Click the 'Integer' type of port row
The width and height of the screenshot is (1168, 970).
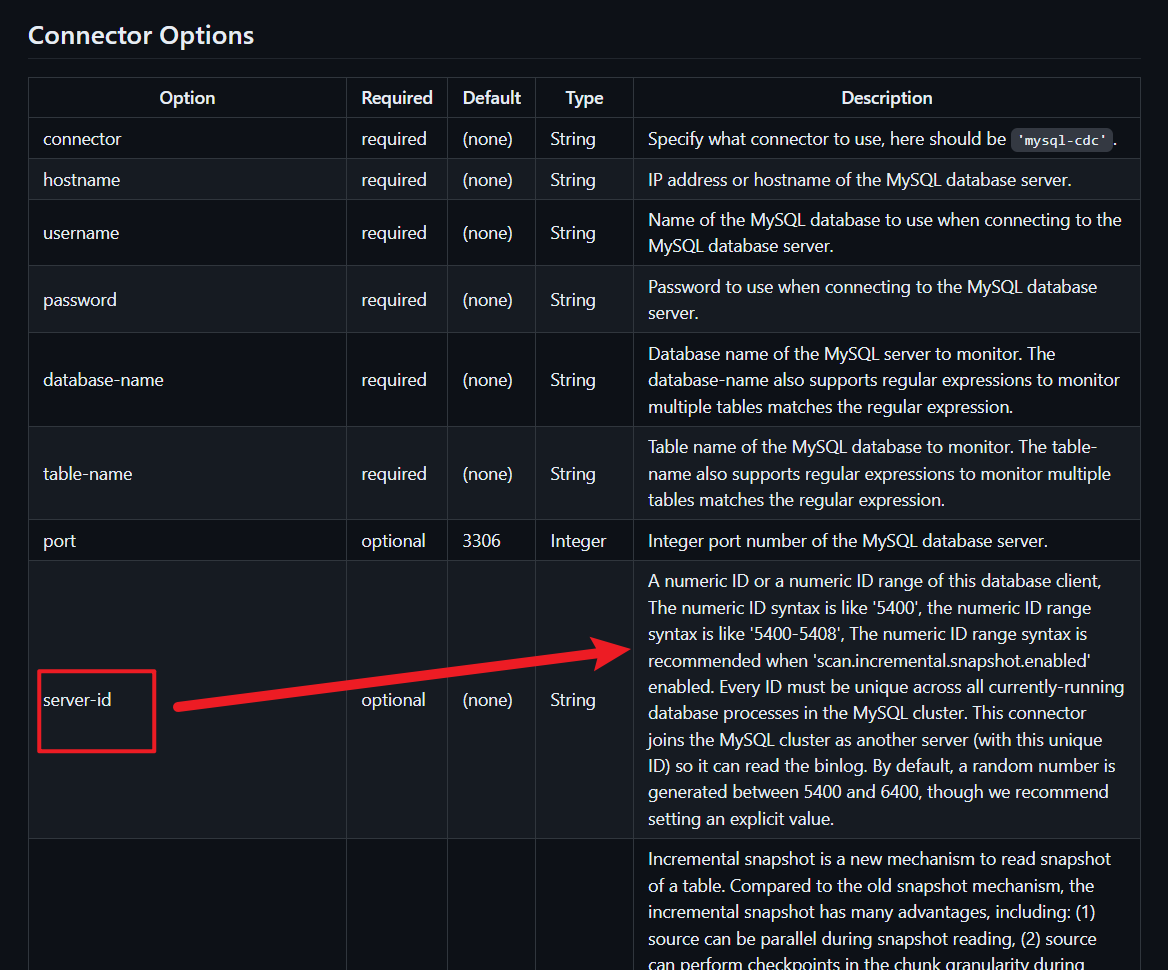578,541
